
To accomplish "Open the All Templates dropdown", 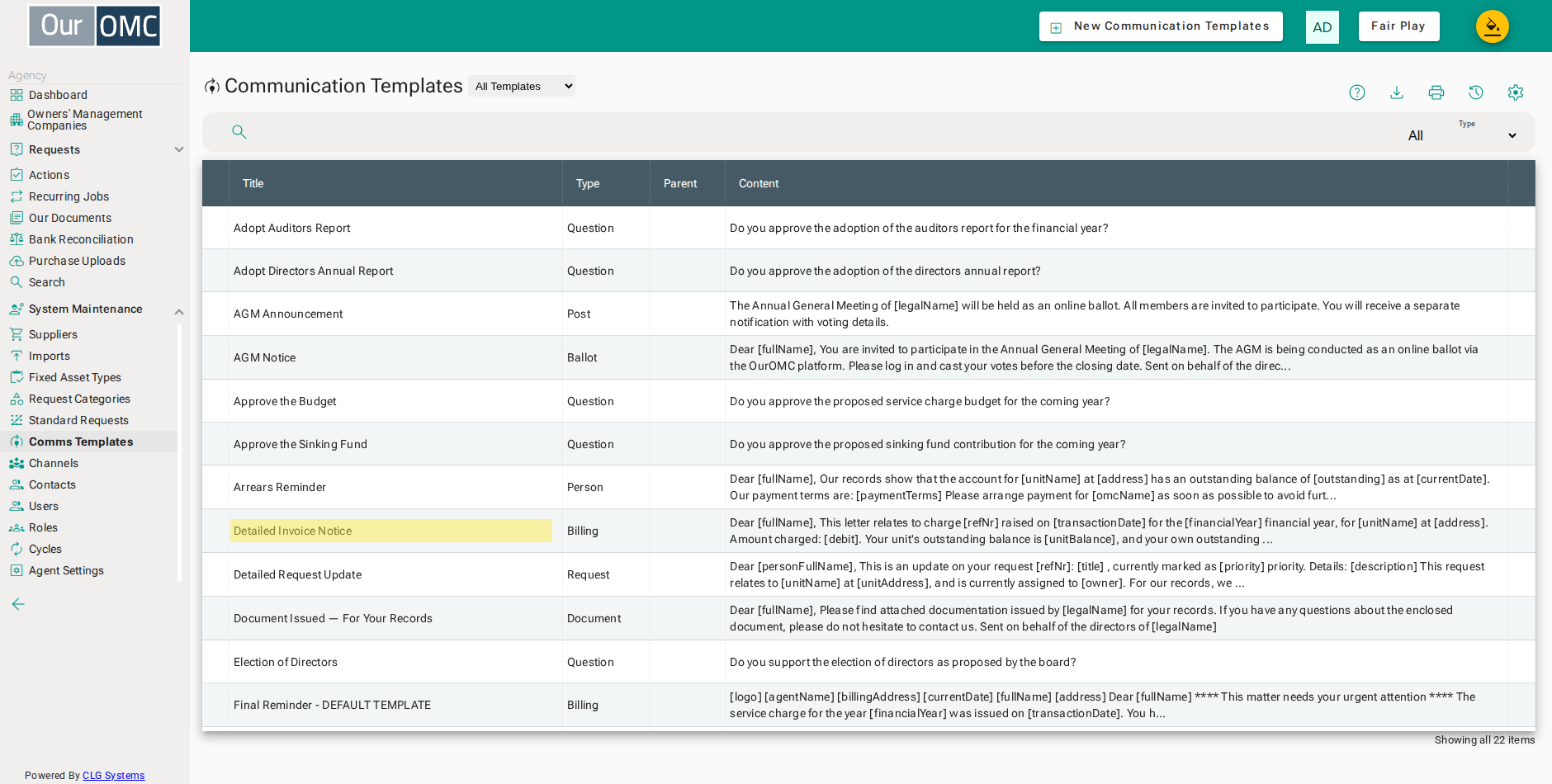I will 522,86.
